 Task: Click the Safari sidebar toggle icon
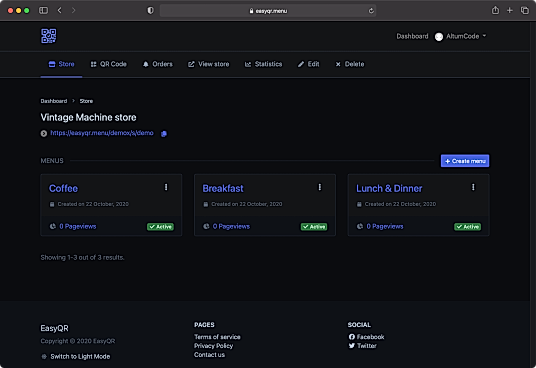click(x=43, y=11)
